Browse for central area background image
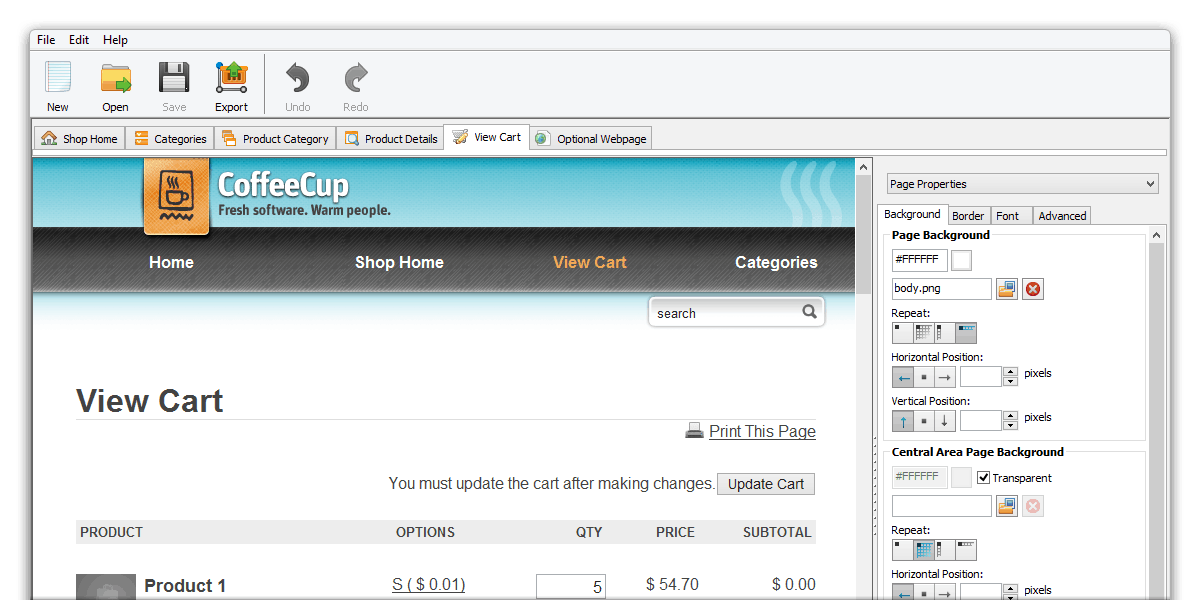The image size is (1200, 600). (1006, 506)
